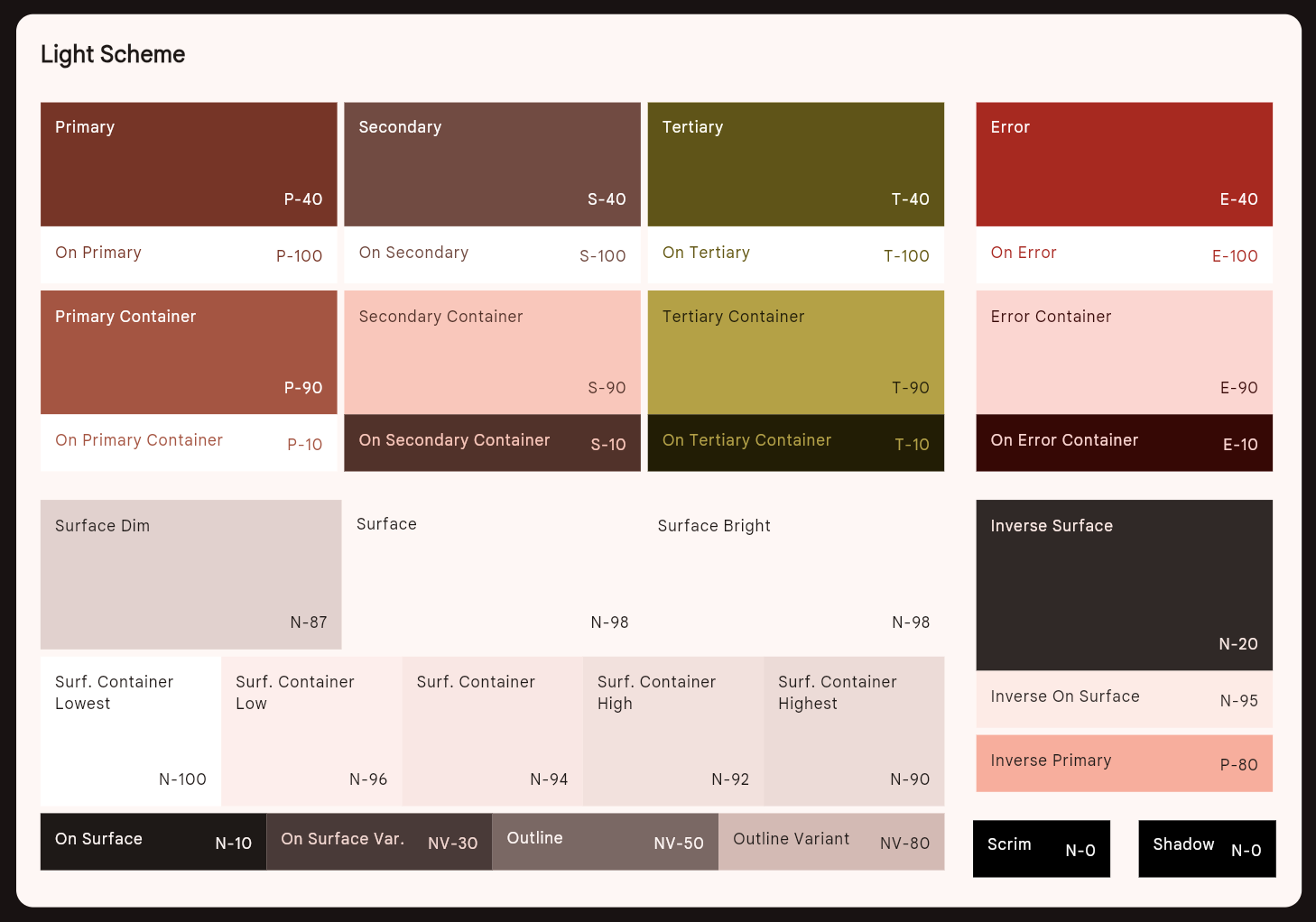Click the Scrim N-0 black swatch

coord(1041,848)
